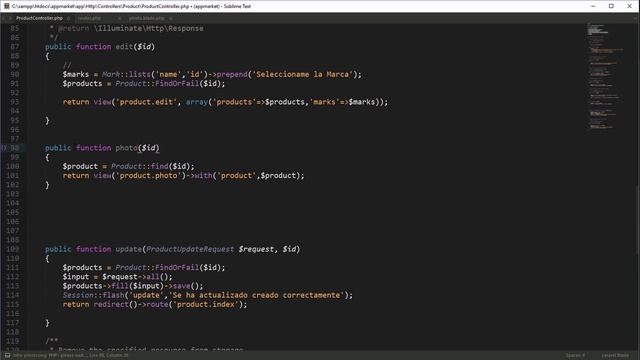Switch to the photo.blade.php tab
Screen dimensions: 640x360
[147, 18]
